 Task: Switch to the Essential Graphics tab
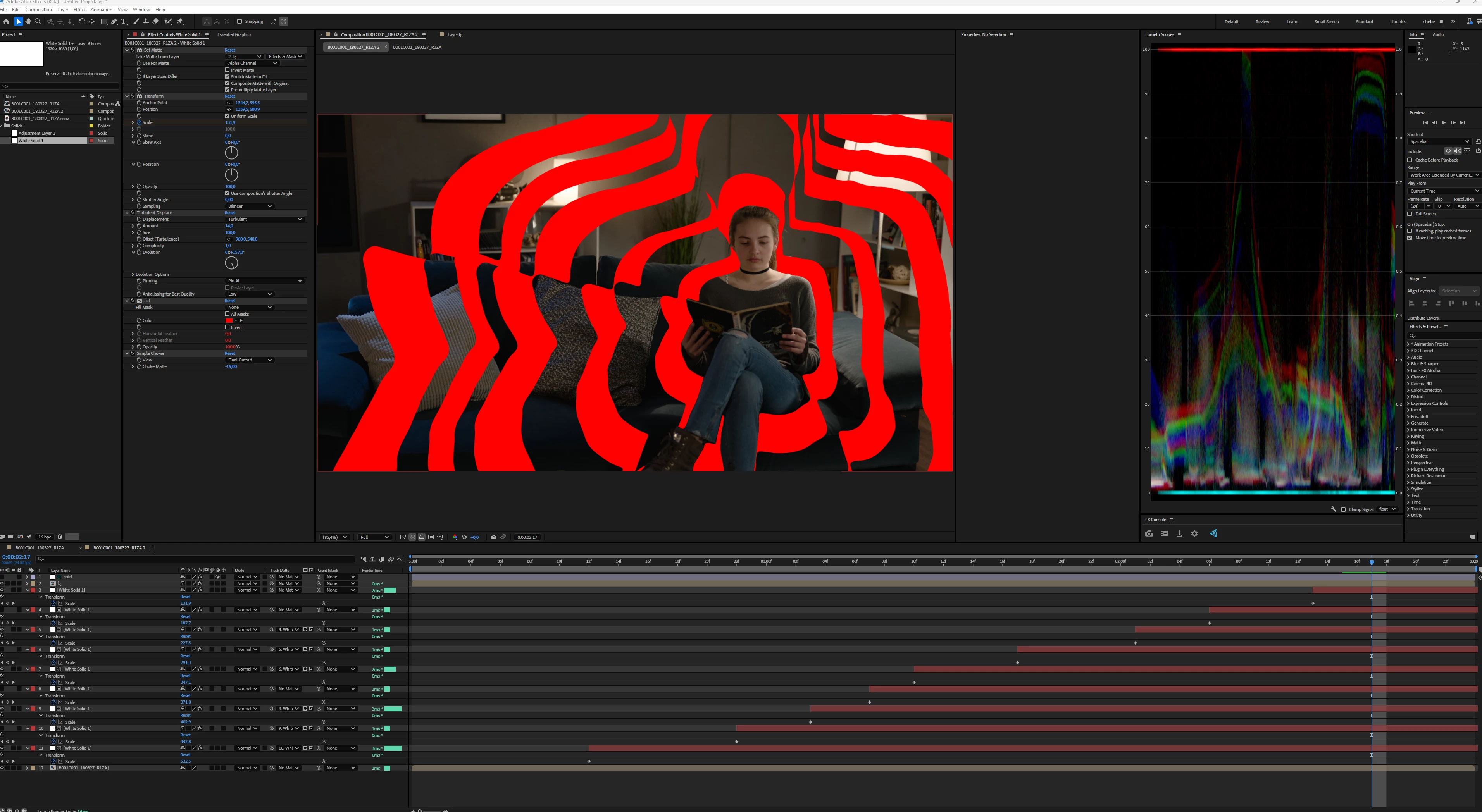234,34
